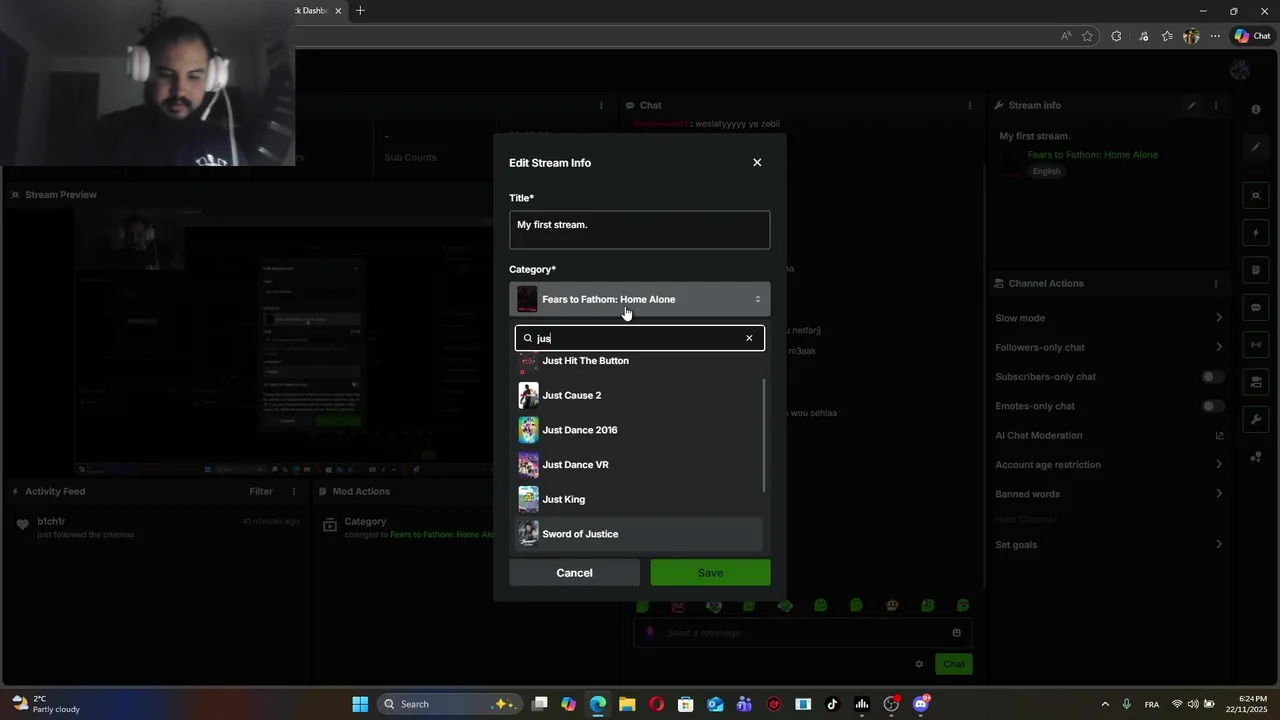Toggle Subscribers-only chat switch
Image resolution: width=1280 pixels, height=720 pixels.
coord(1212,377)
